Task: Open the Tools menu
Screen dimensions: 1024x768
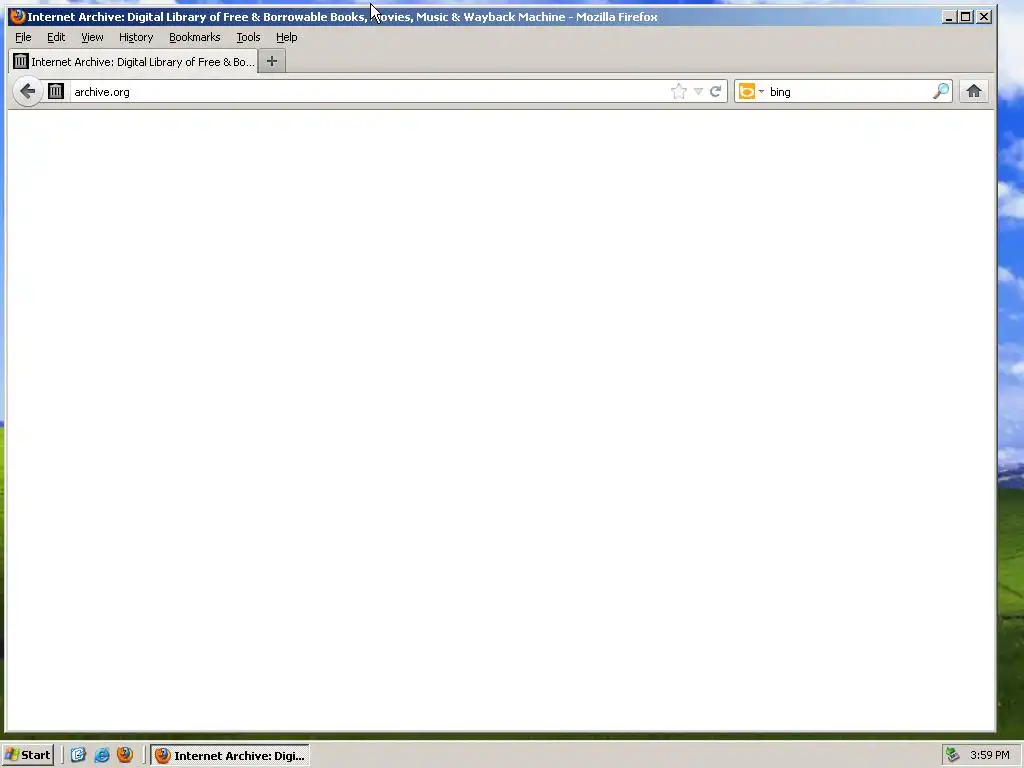Action: pos(248,37)
